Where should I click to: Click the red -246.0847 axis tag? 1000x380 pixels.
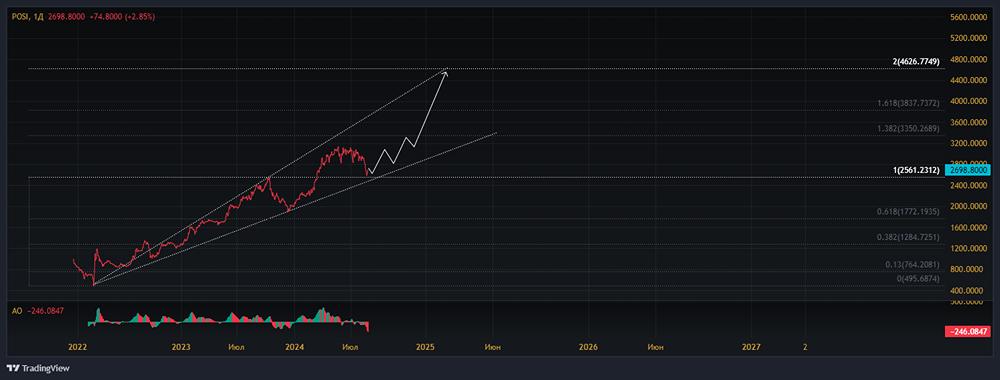[x=967, y=332]
